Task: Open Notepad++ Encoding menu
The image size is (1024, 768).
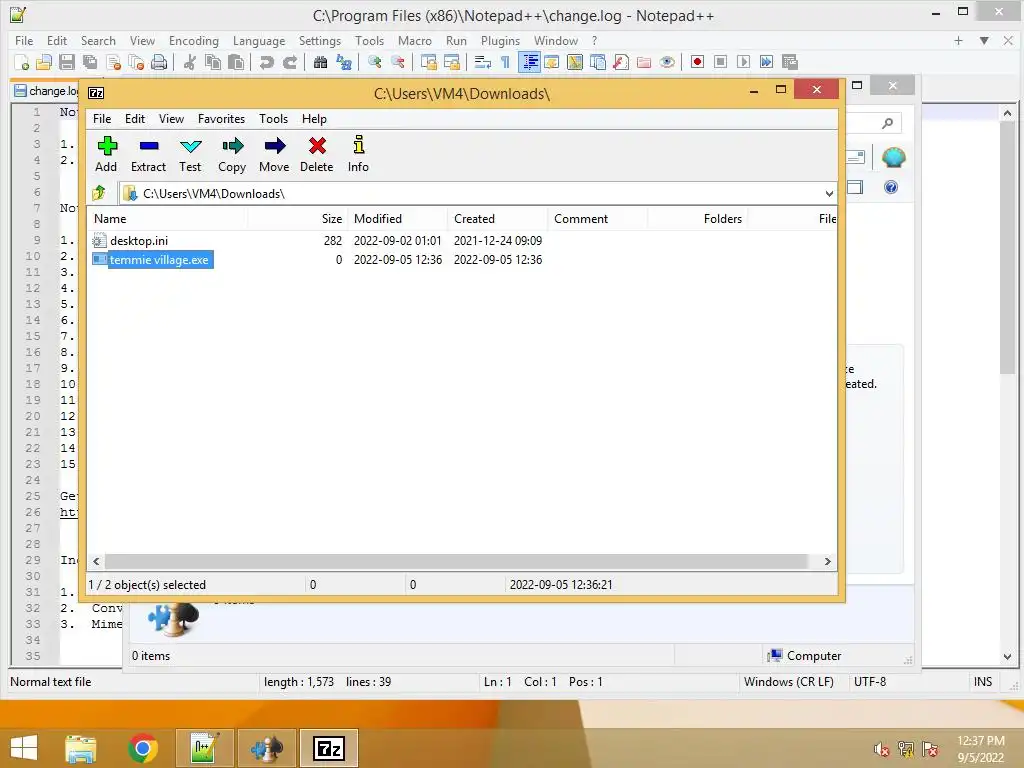Action: pos(194,40)
